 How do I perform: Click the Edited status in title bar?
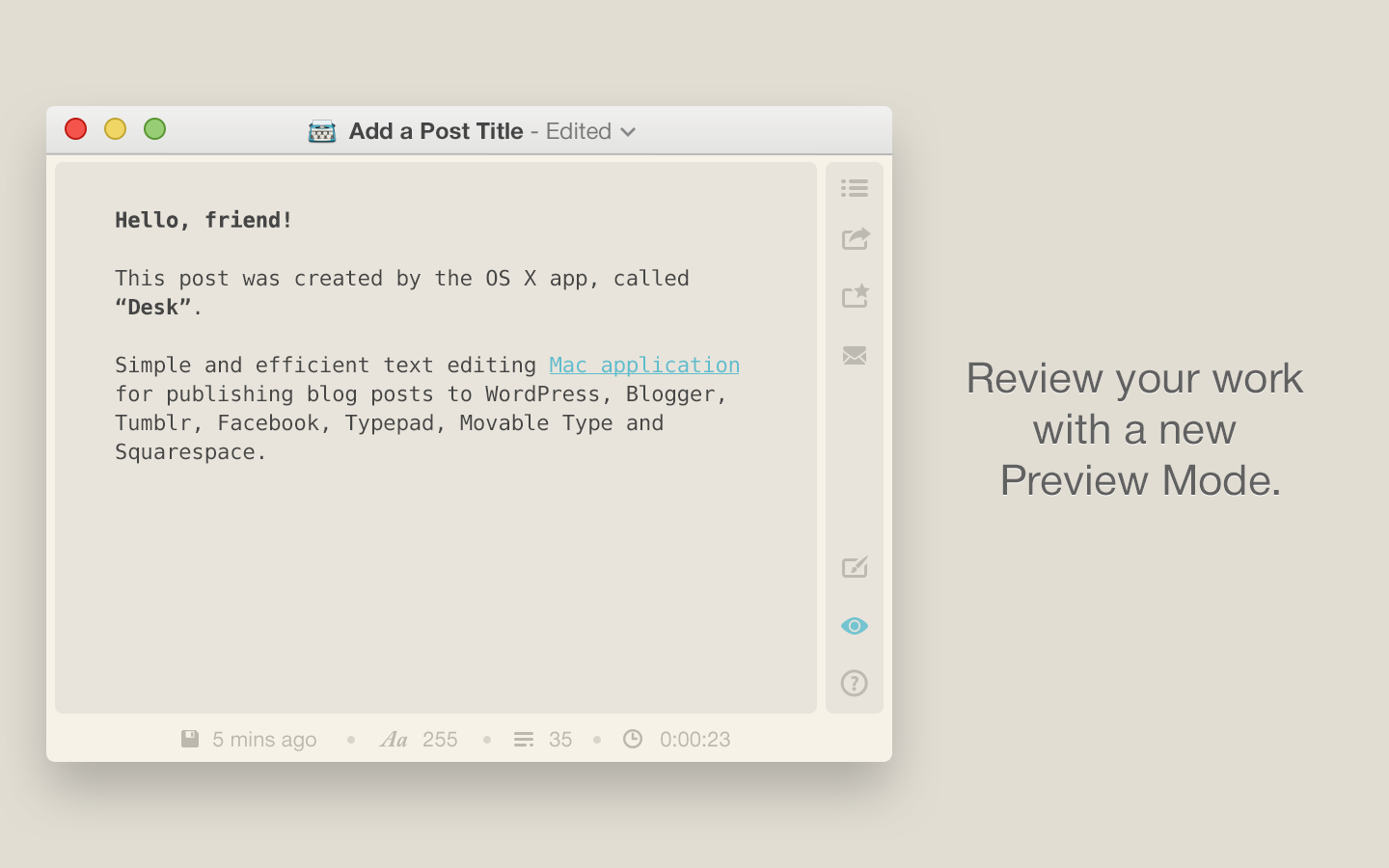[579, 131]
